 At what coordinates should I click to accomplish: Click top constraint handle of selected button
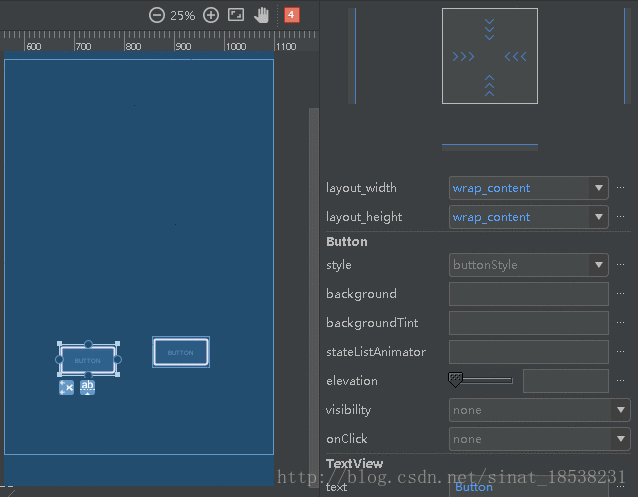click(x=88, y=344)
